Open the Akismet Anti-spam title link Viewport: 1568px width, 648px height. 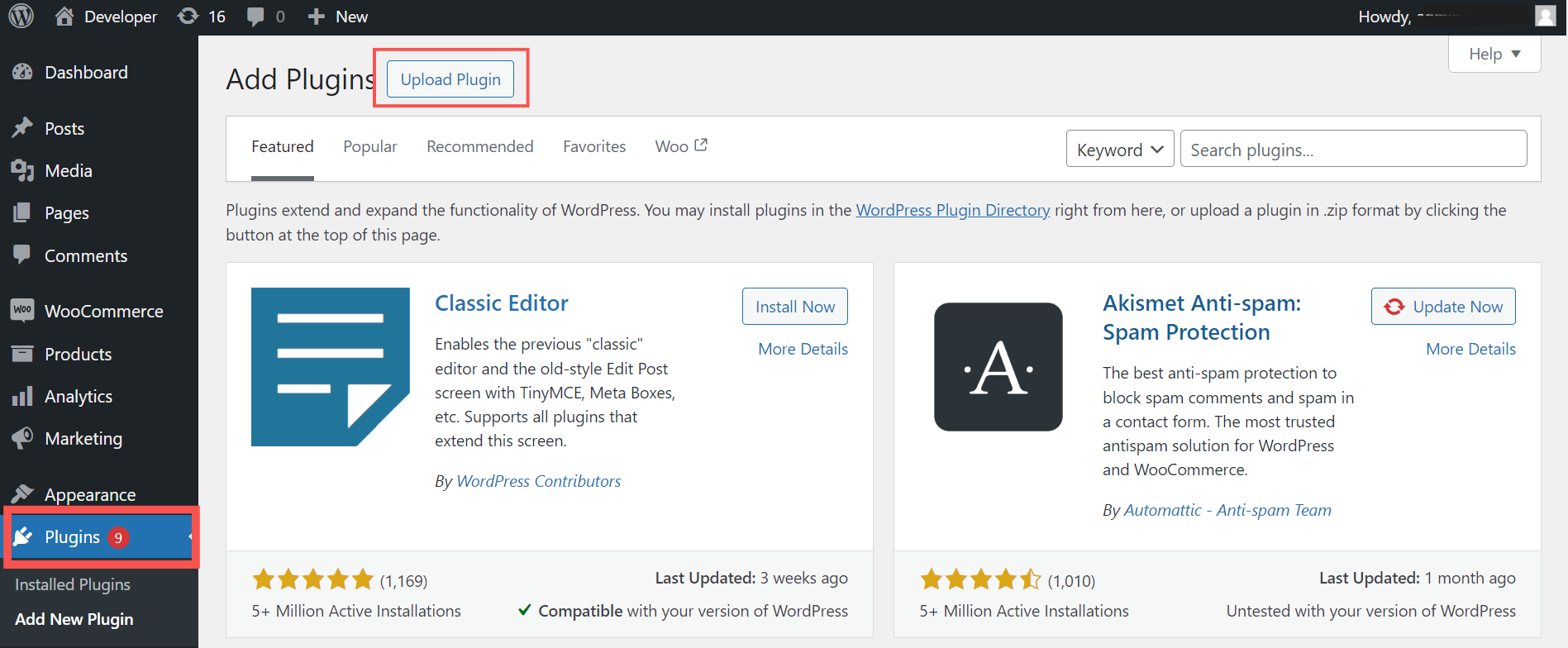(x=1202, y=317)
